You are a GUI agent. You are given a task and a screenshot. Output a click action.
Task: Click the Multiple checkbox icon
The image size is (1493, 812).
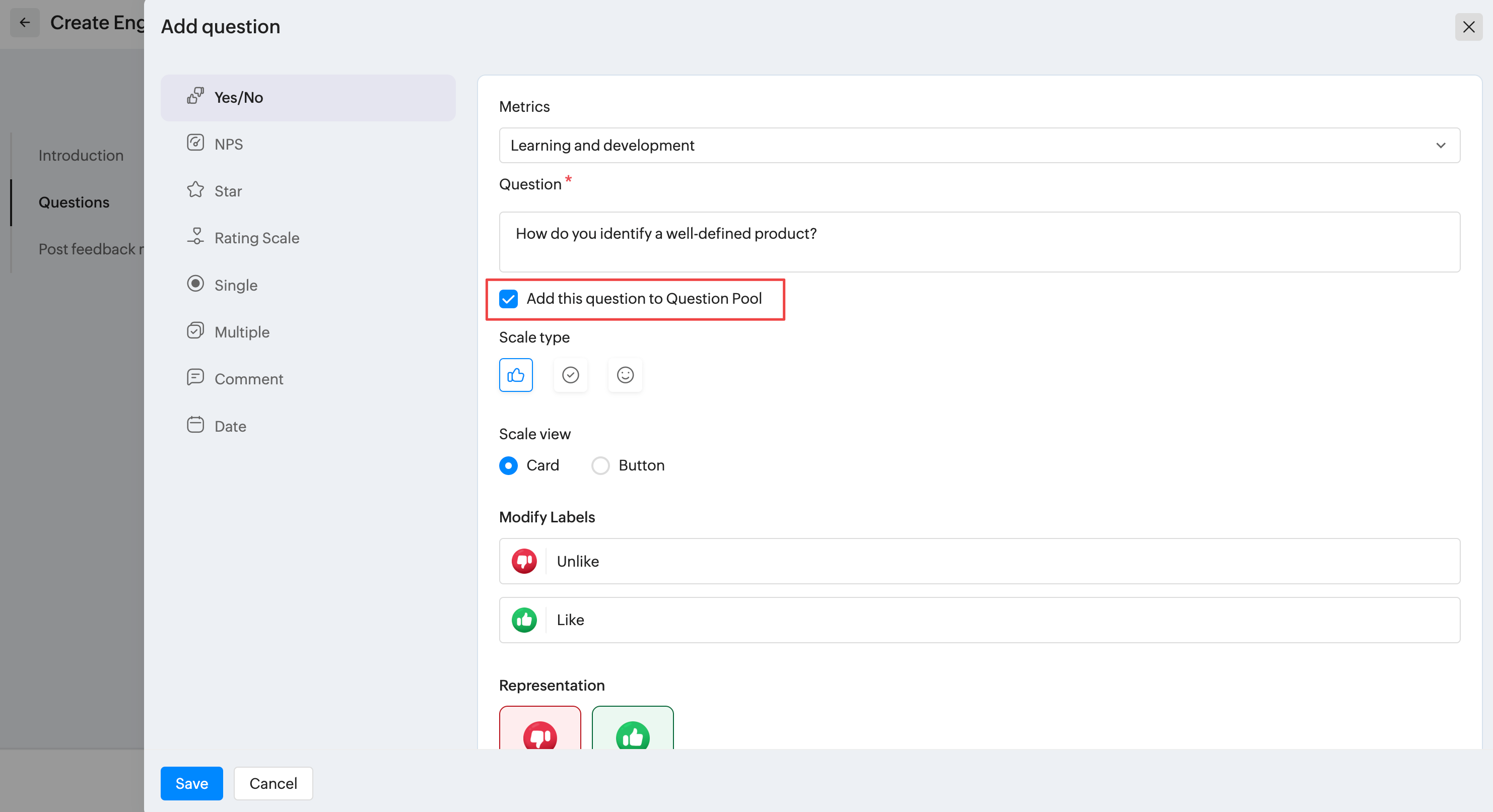195,330
